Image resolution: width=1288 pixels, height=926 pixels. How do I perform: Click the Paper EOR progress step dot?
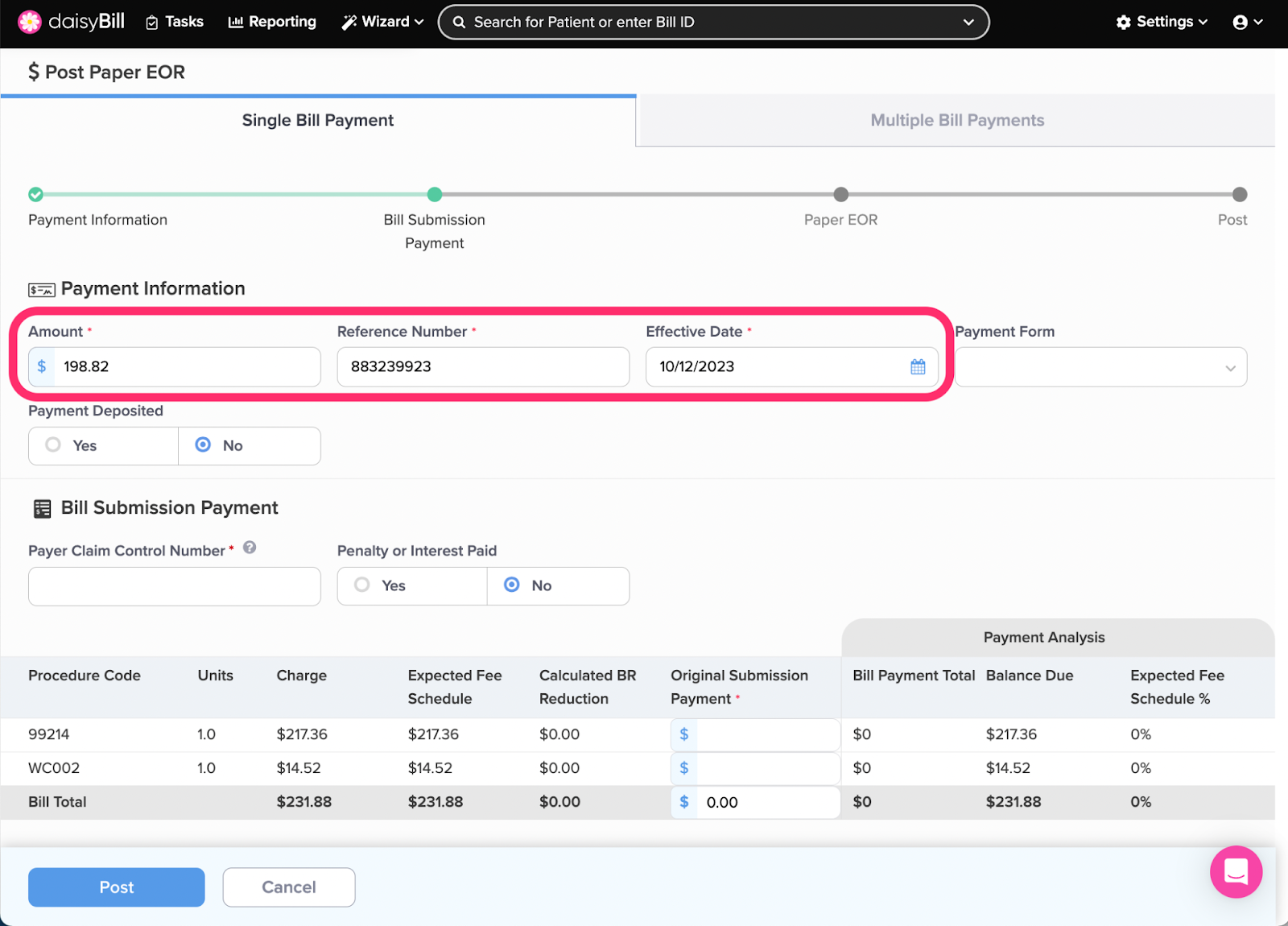tap(840, 195)
